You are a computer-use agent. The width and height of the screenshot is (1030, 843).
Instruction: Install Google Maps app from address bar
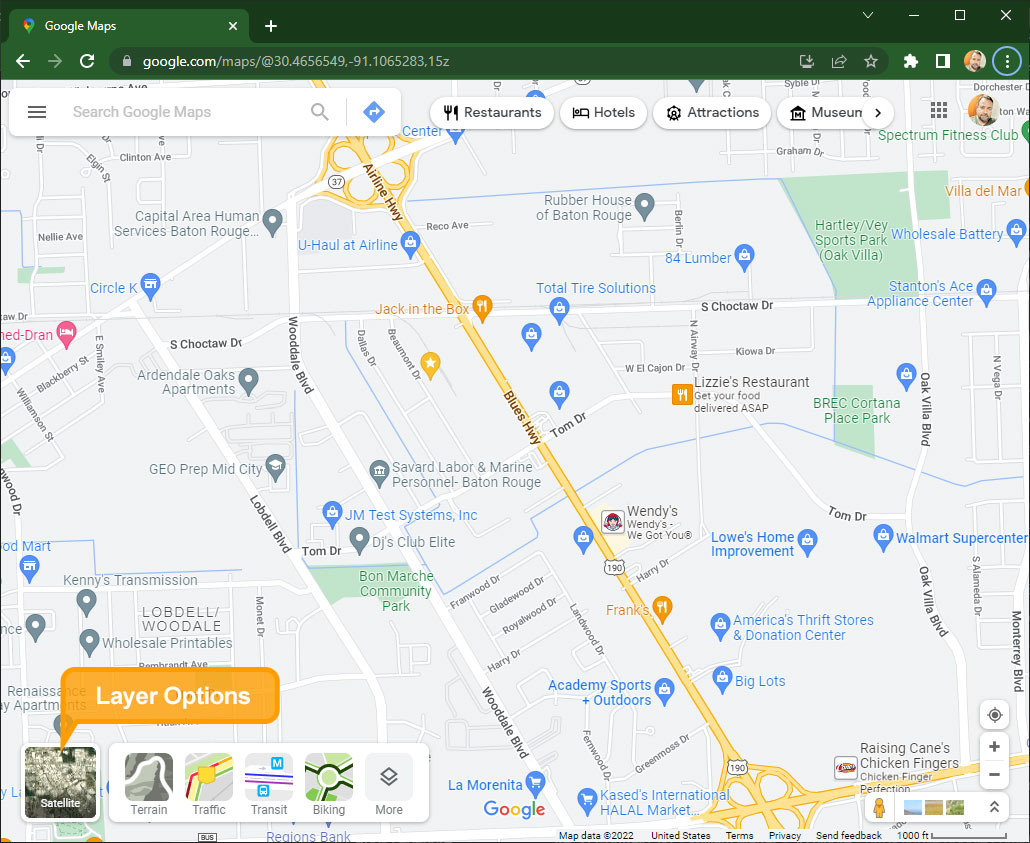(x=807, y=61)
